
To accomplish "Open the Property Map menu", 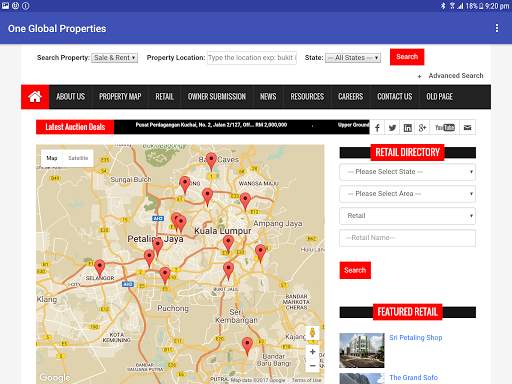I will [x=120, y=97].
